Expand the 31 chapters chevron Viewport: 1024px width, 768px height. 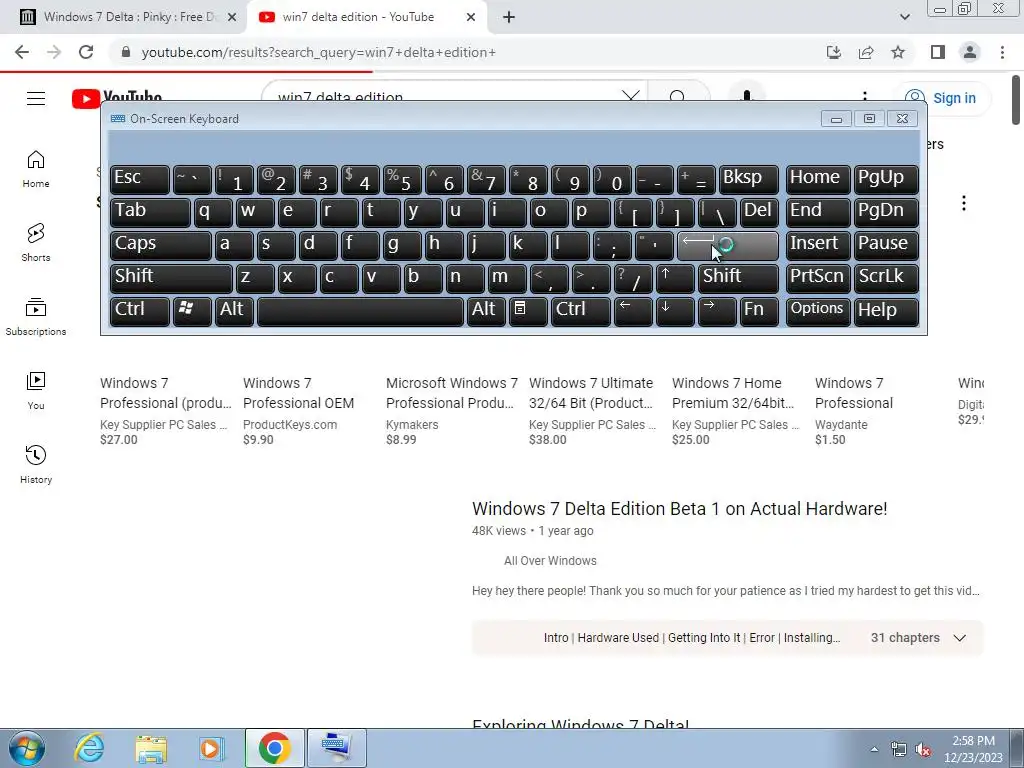coord(959,638)
